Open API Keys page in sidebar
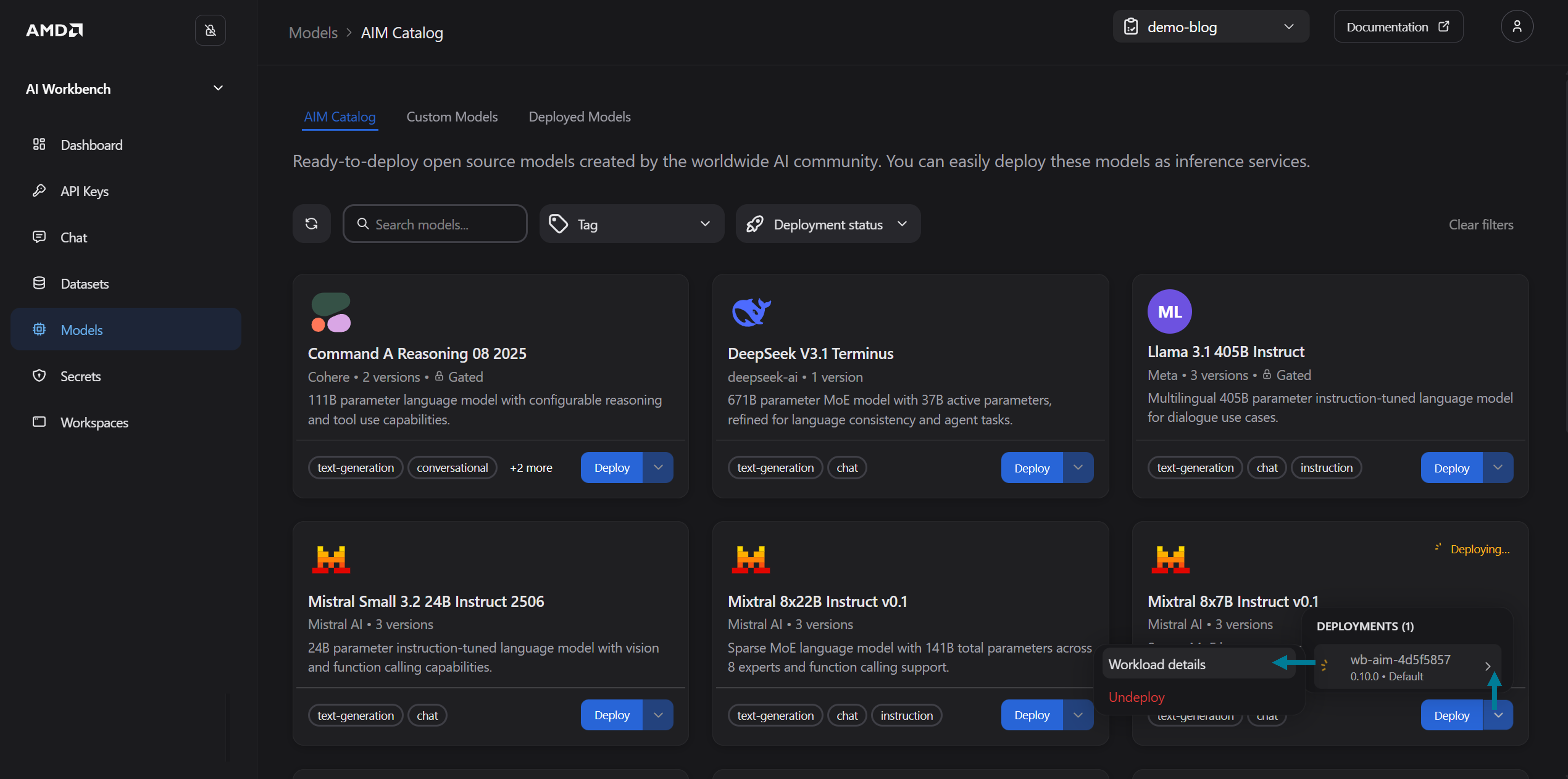The width and height of the screenshot is (1568, 779). tap(84, 191)
